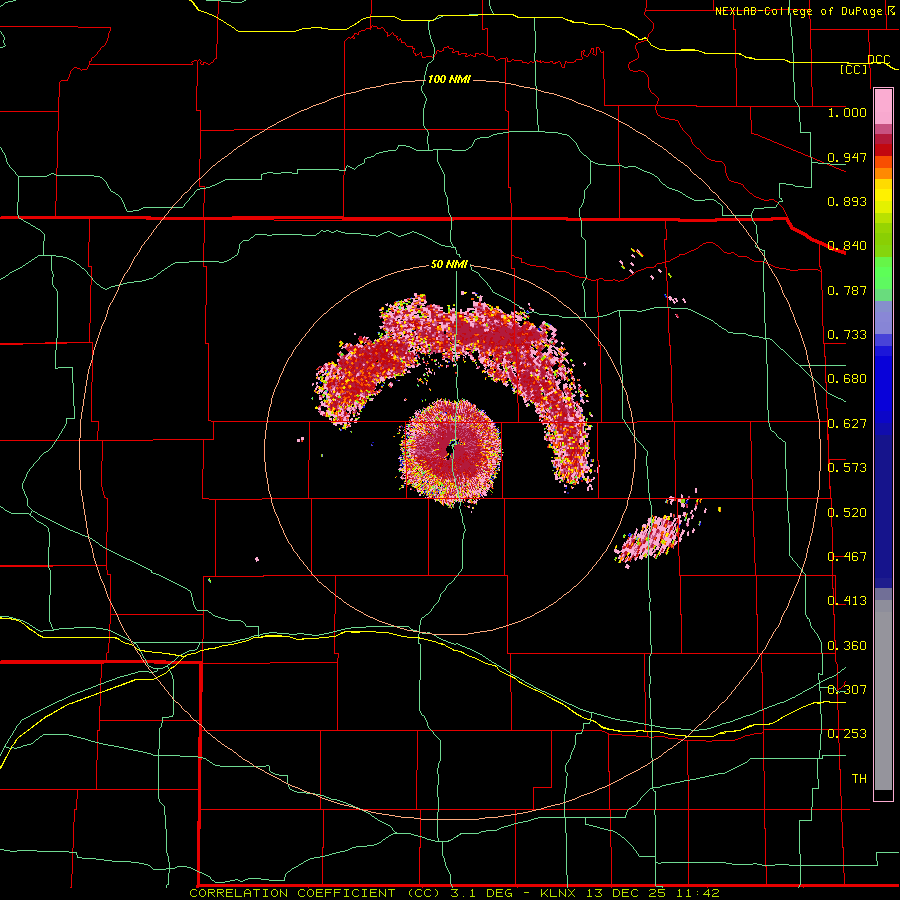Select the 0.360 scale label

pyautogui.click(x=847, y=646)
